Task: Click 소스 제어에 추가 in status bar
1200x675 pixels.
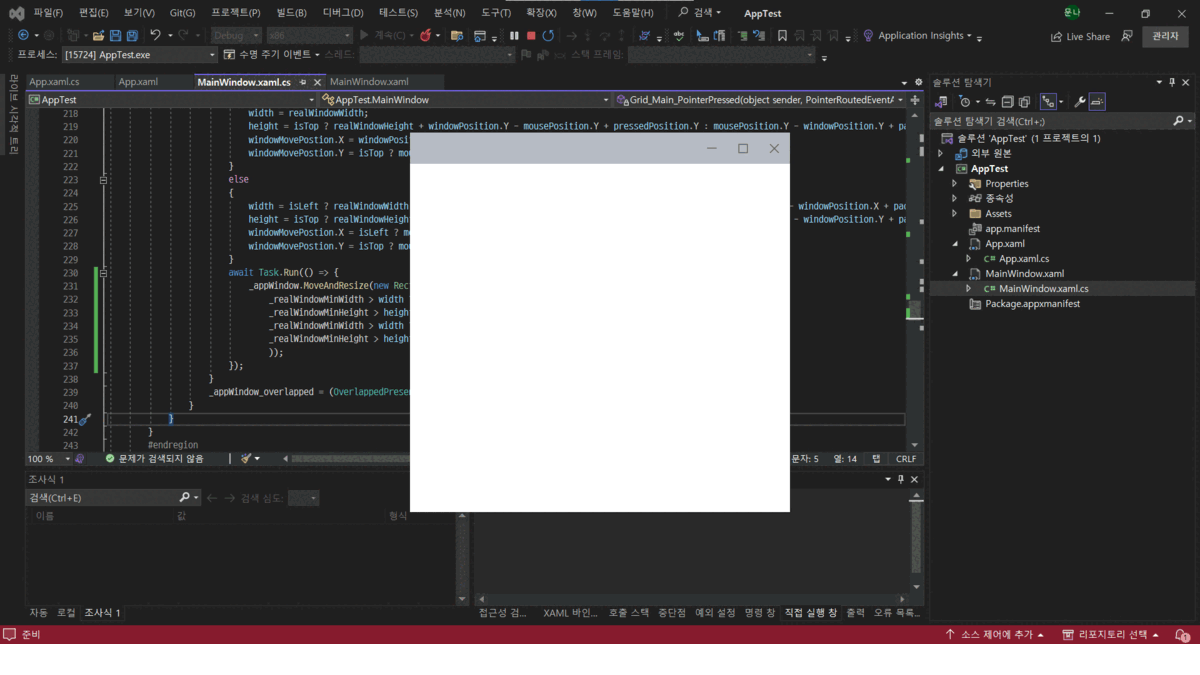Action: pos(995,635)
